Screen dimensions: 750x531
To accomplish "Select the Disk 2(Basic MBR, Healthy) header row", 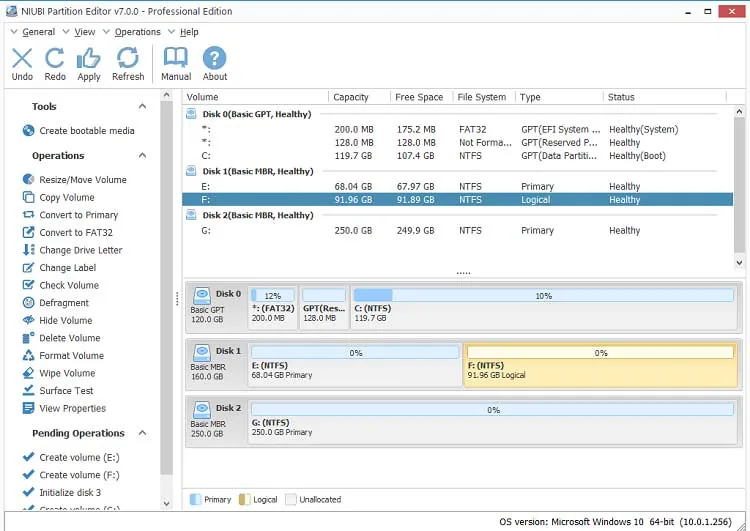I will coord(457,215).
